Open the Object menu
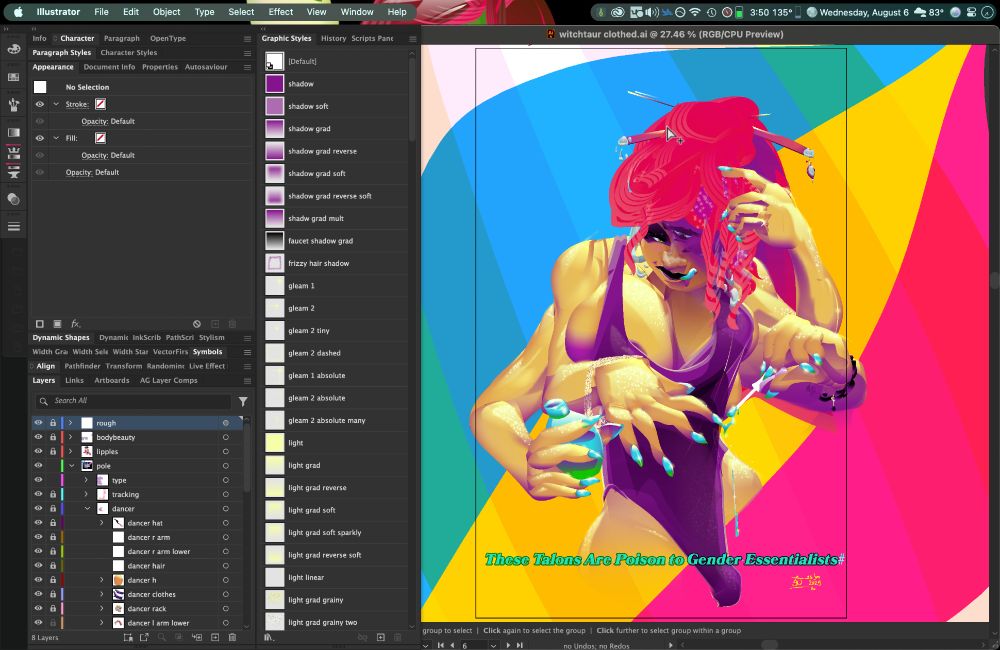1000x650 pixels. (x=166, y=11)
